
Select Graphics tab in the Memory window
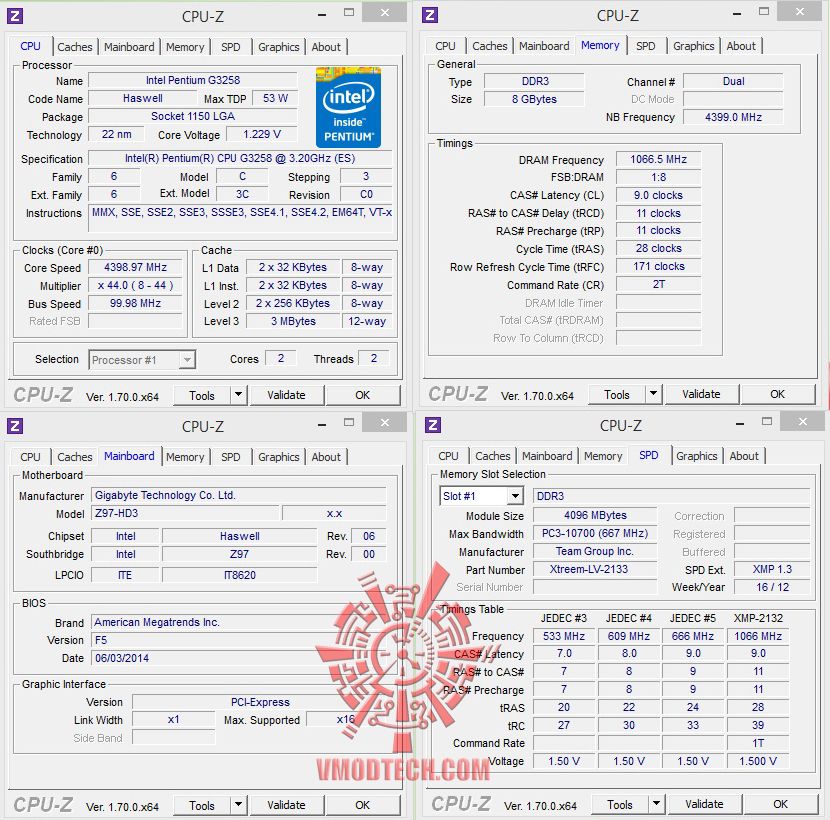(x=693, y=46)
